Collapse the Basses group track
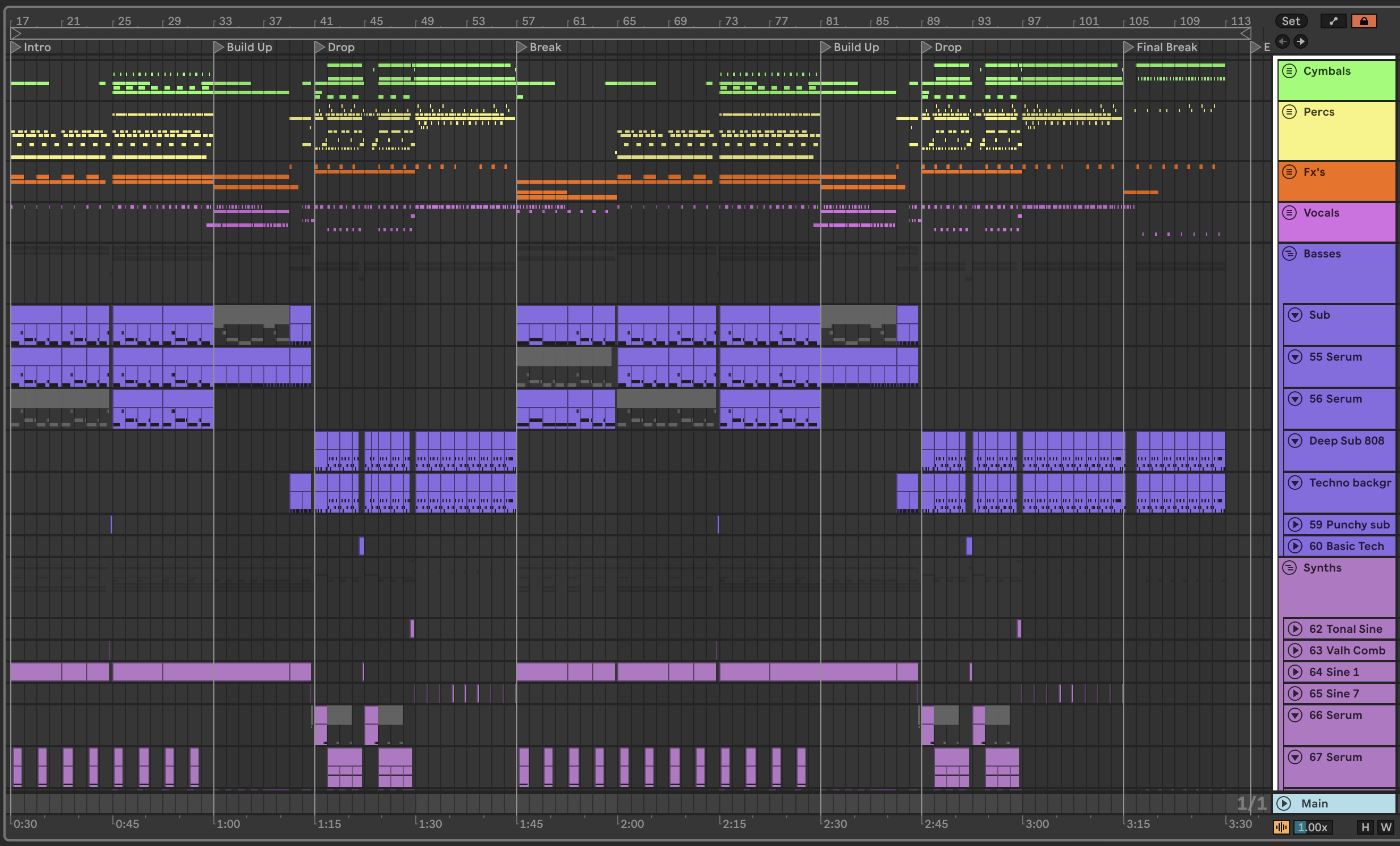1400x846 pixels. tap(1290, 253)
